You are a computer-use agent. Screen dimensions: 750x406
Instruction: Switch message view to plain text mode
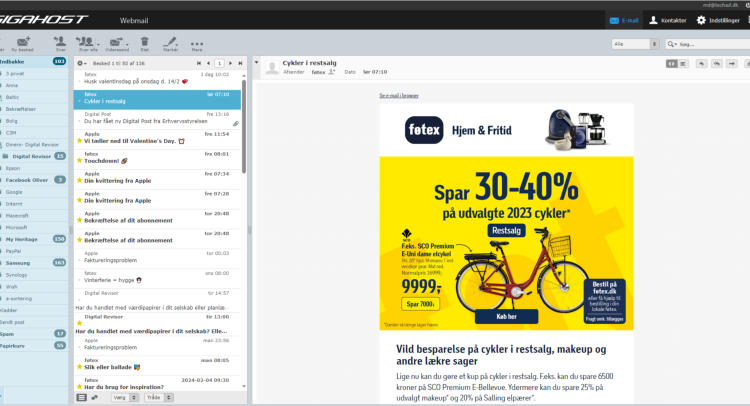pyautogui.click(x=683, y=64)
